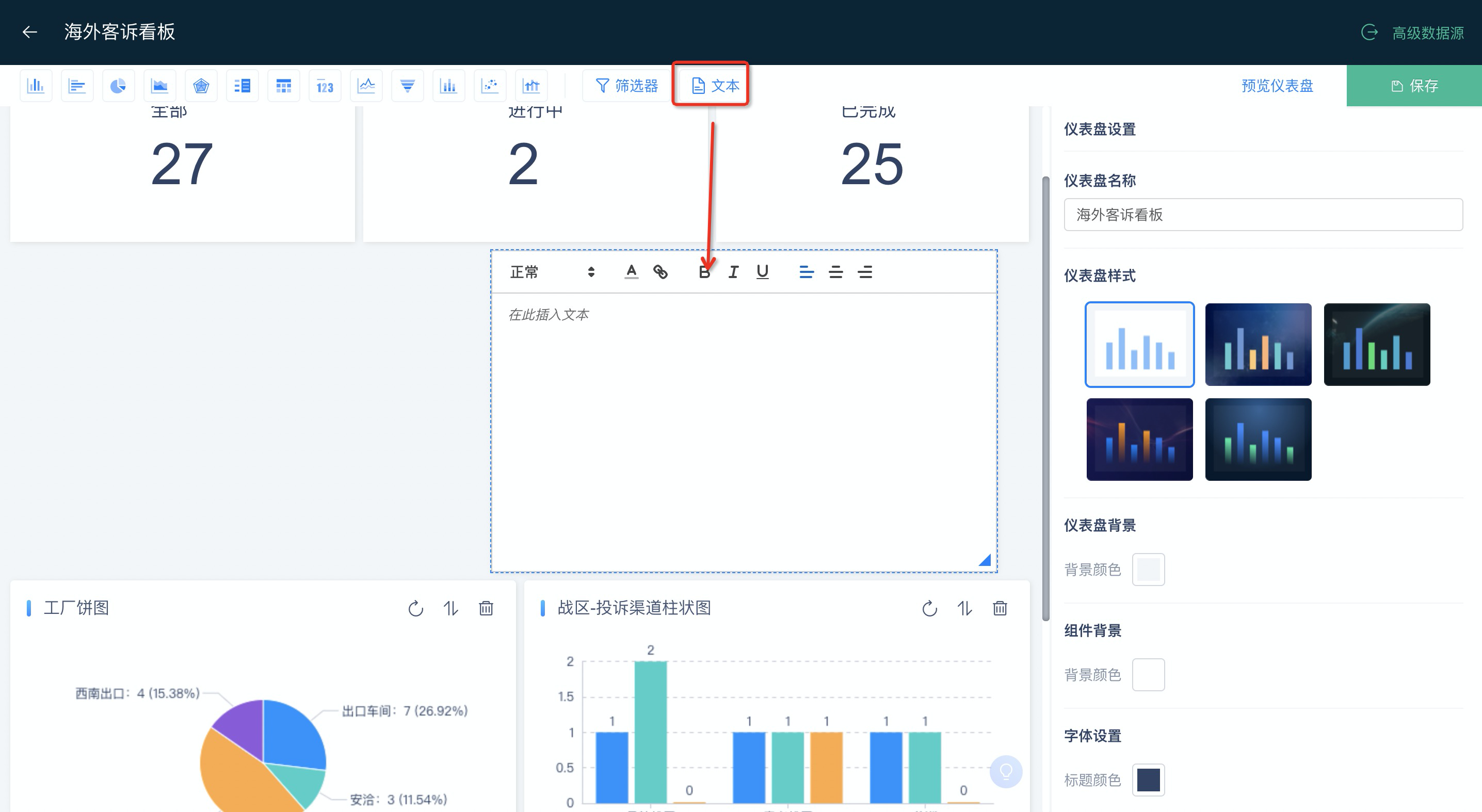This screenshot has width=1482, height=812.
Task: Click the 文本 text widget button
Action: click(x=714, y=86)
